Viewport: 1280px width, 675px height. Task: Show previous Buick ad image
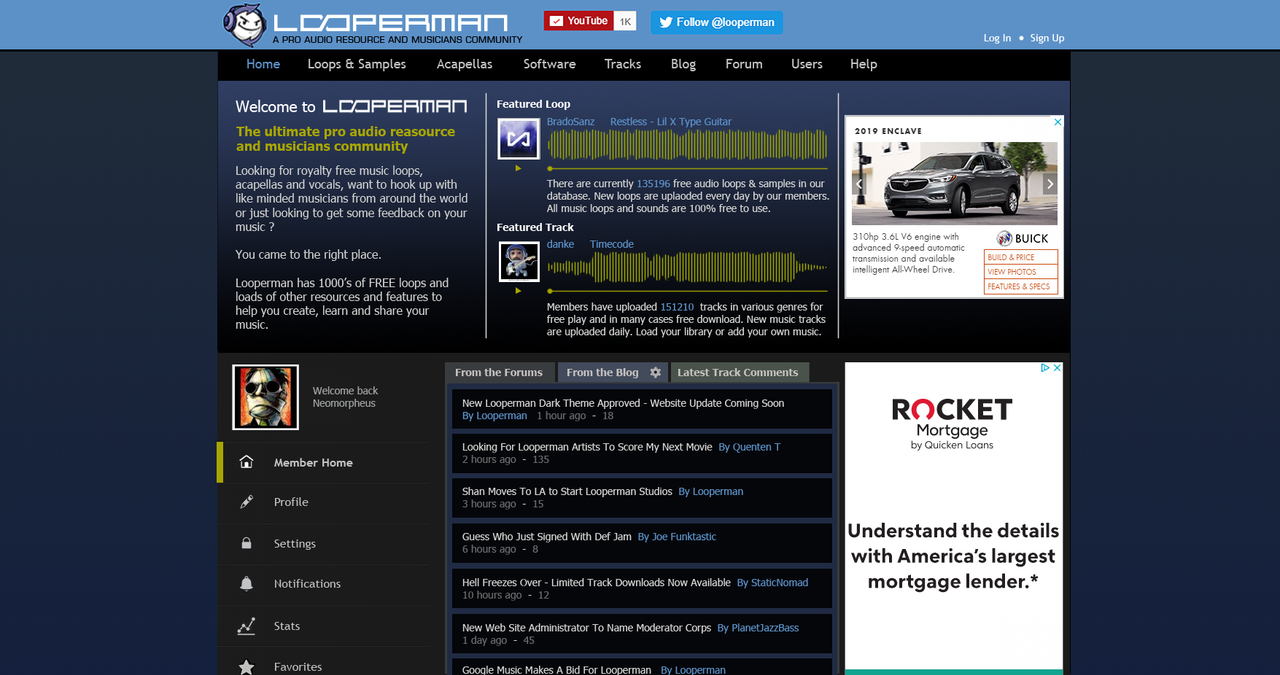click(x=858, y=184)
